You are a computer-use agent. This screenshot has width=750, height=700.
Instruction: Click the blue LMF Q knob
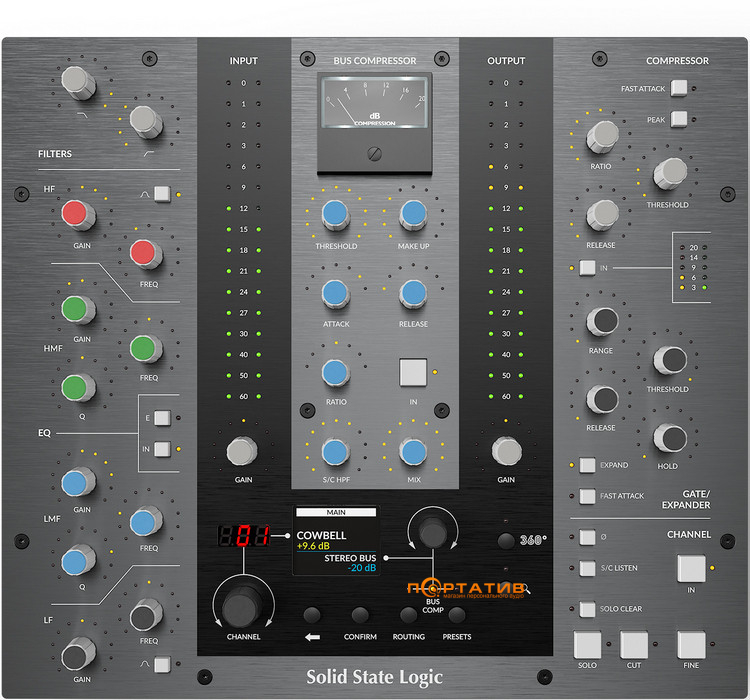click(78, 561)
